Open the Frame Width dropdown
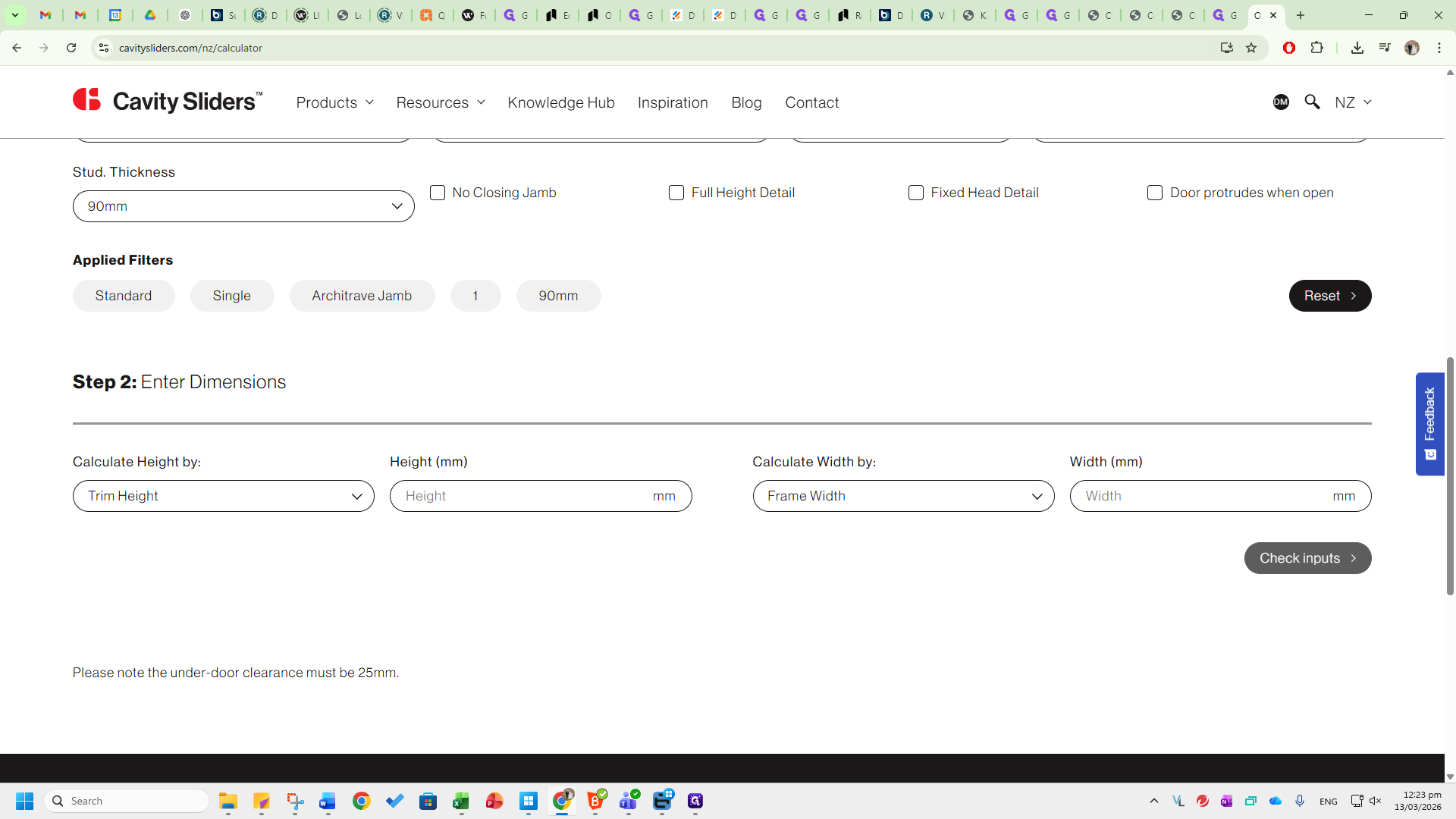Image resolution: width=1456 pixels, height=819 pixels. [x=903, y=496]
